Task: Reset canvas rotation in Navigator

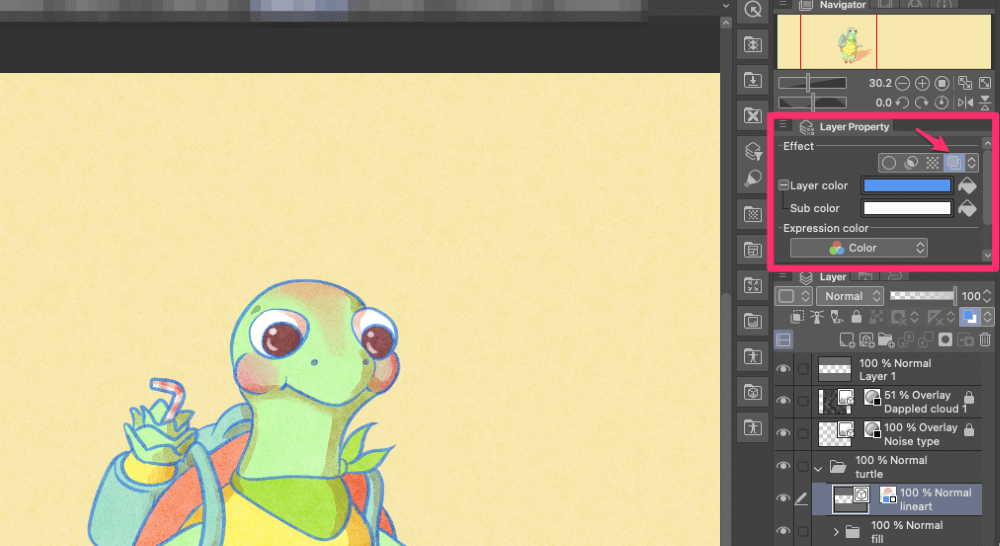Action: point(941,102)
